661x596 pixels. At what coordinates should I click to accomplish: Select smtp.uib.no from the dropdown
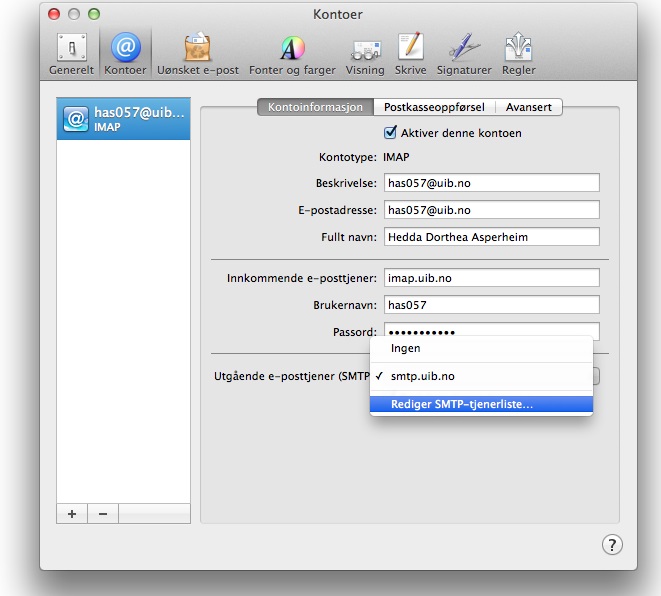coord(422,377)
